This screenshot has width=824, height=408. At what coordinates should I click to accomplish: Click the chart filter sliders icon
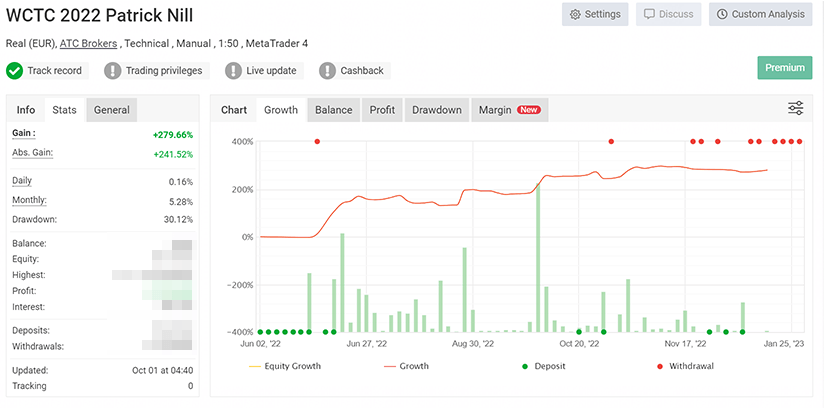pyautogui.click(x=795, y=109)
